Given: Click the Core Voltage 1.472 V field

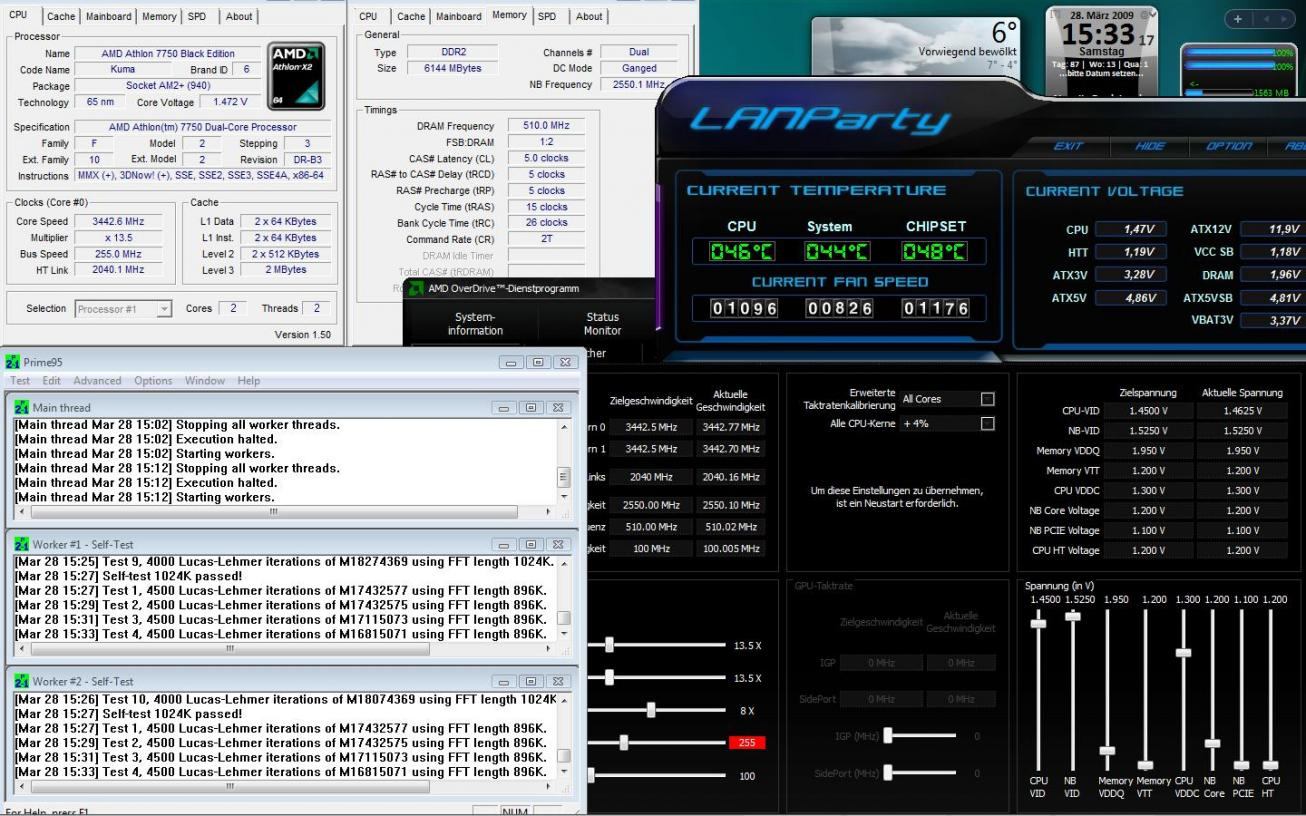Looking at the screenshot, I should 228,103.
